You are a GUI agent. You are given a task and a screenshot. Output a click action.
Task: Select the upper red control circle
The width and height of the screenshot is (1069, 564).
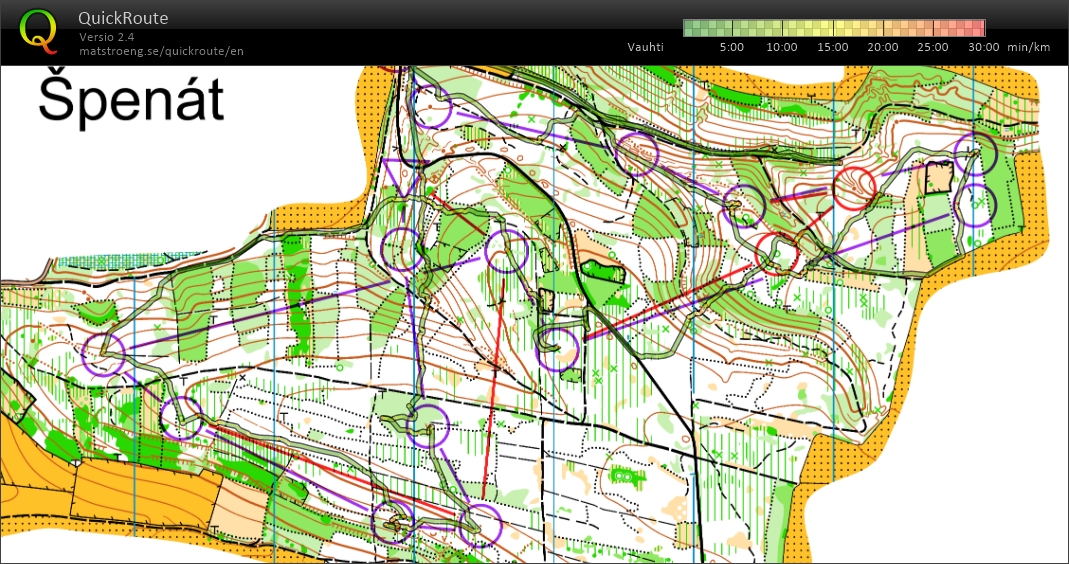point(854,187)
